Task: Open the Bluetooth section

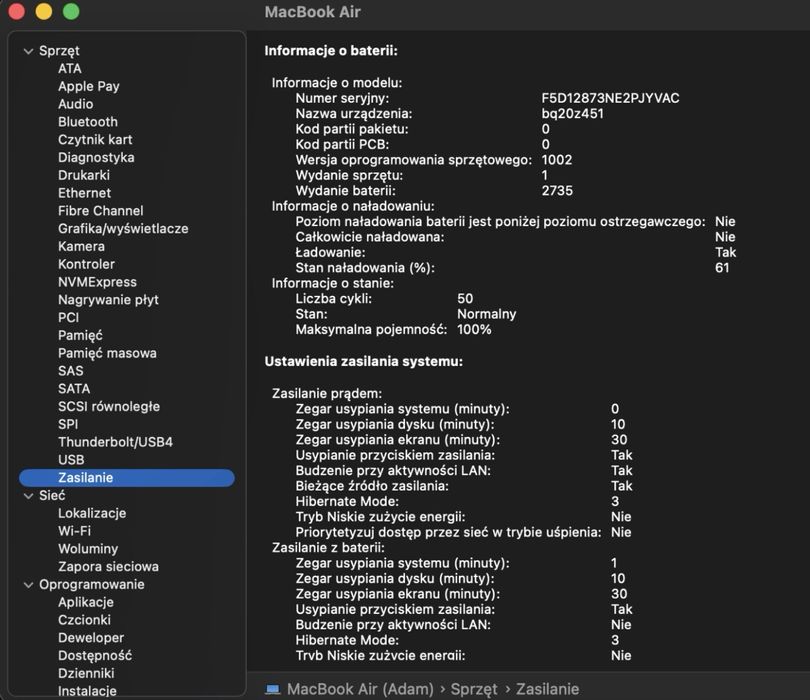Action: (x=88, y=122)
